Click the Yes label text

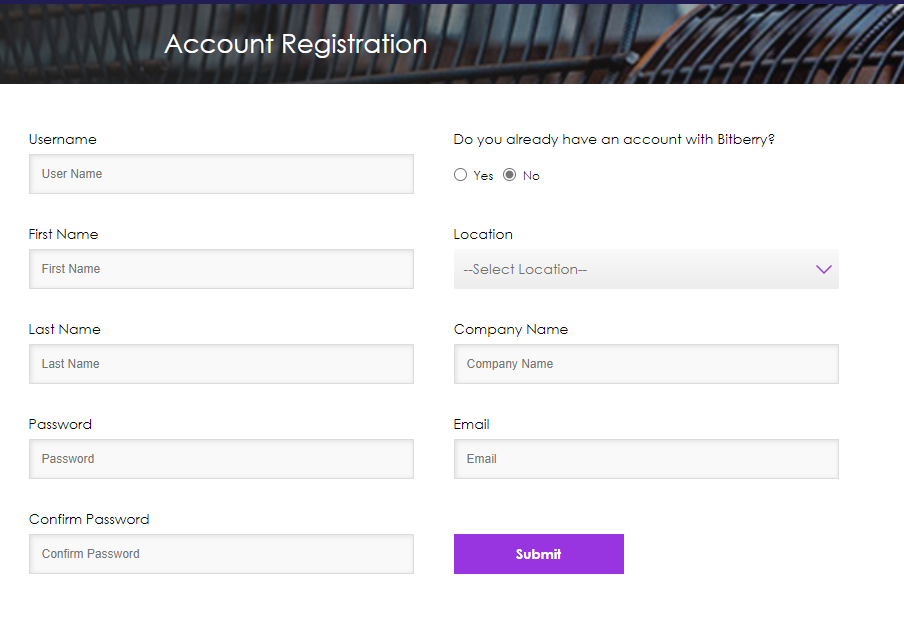click(x=483, y=176)
